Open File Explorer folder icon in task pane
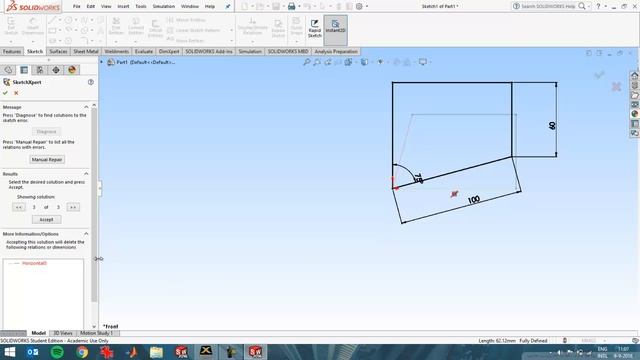The width and height of the screenshot is (640, 360). [x=634, y=95]
